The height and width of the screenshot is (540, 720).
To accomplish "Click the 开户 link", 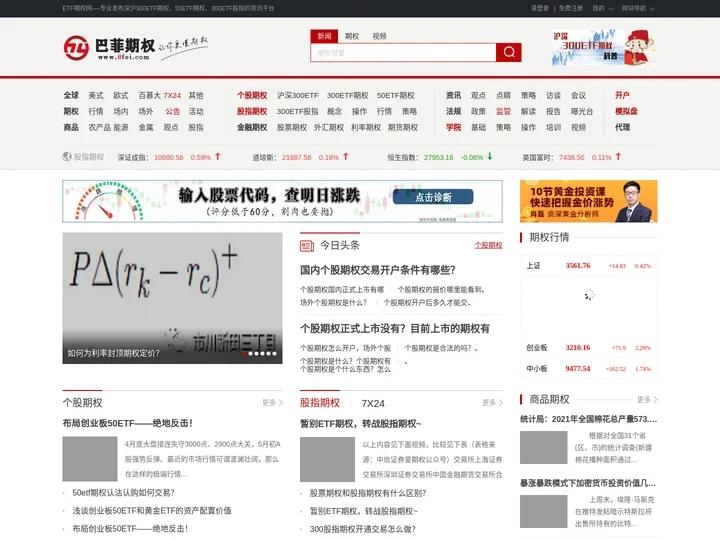I will [622, 95].
